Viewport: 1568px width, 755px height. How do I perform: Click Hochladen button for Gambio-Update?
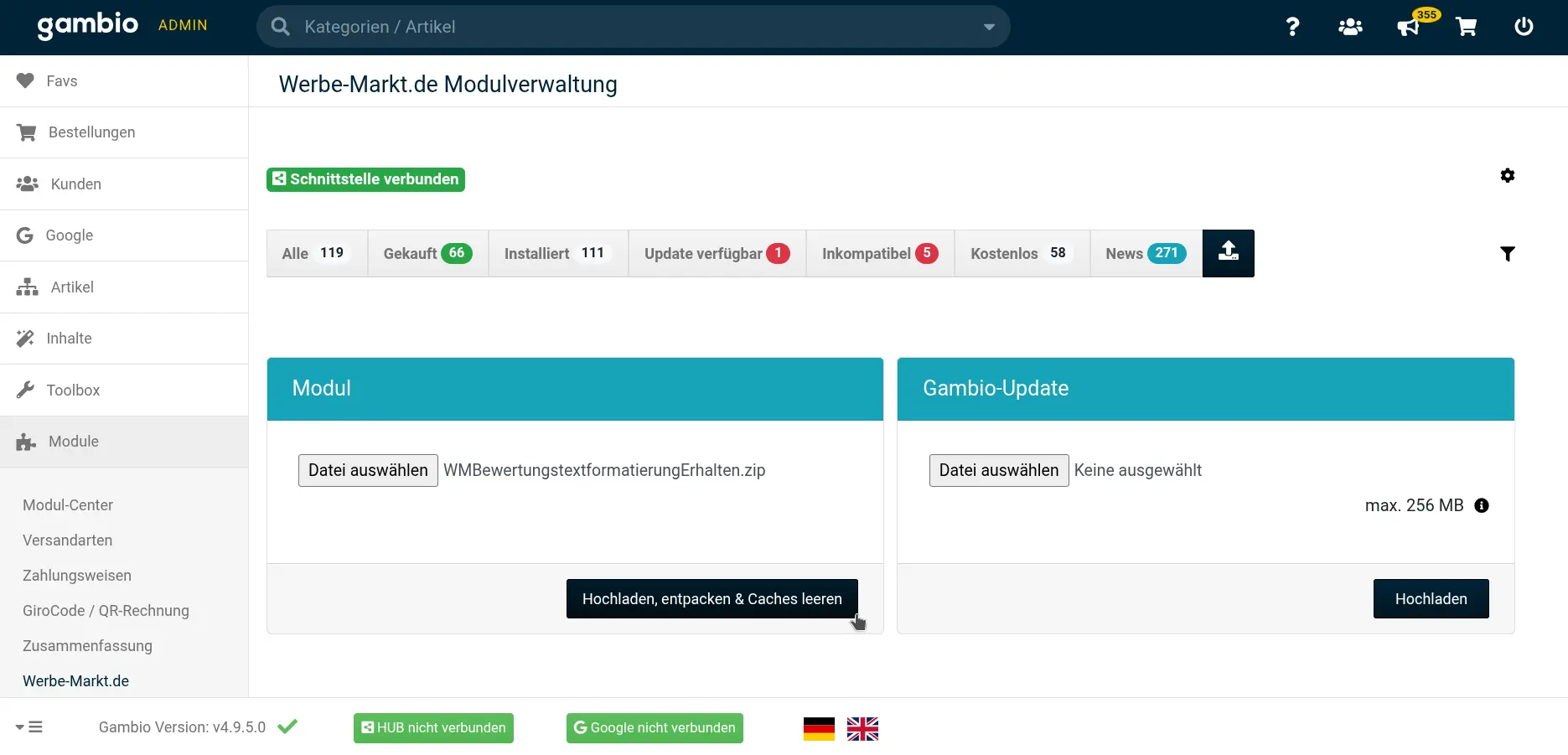(1431, 599)
